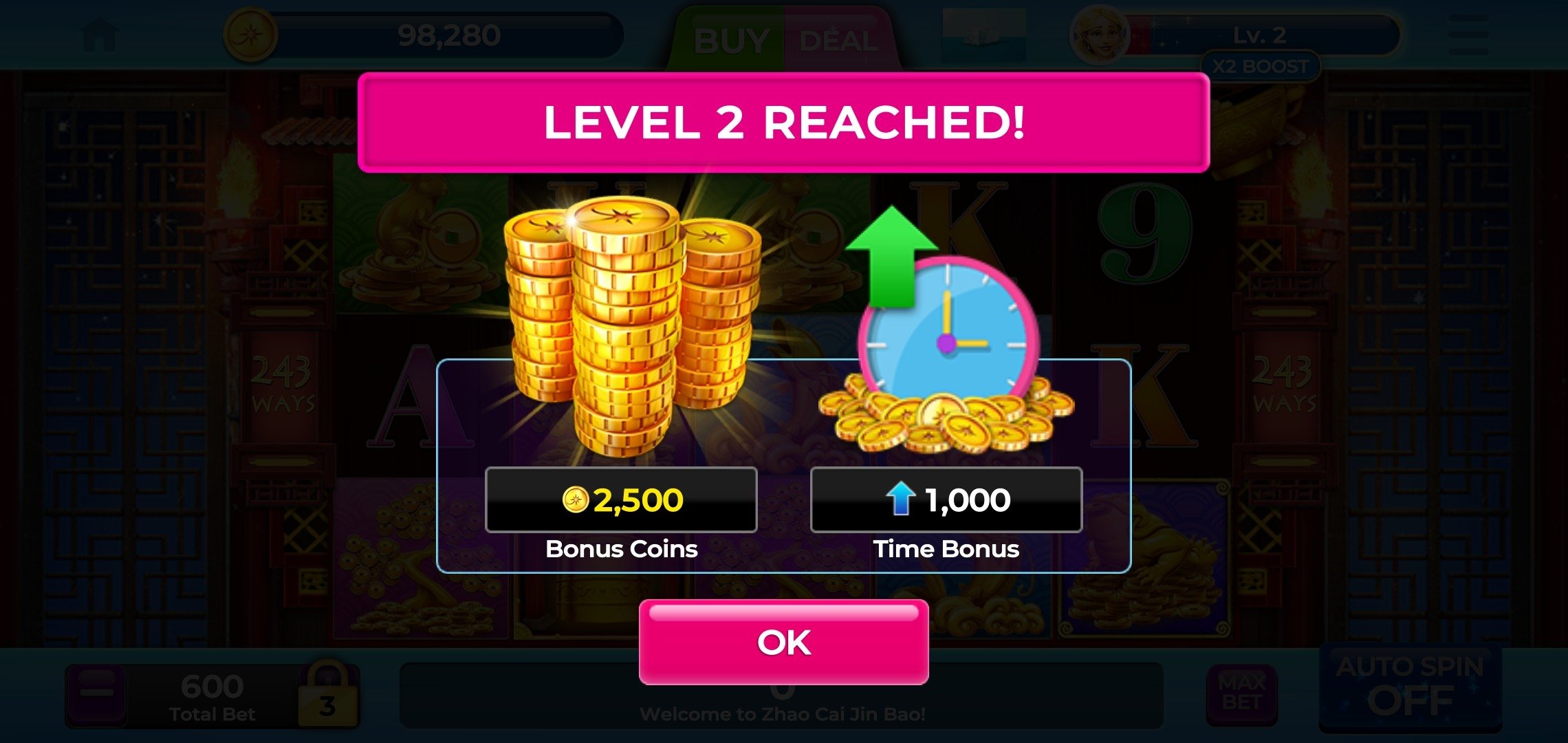Tap the X2 BOOST badge

pyautogui.click(x=1260, y=67)
